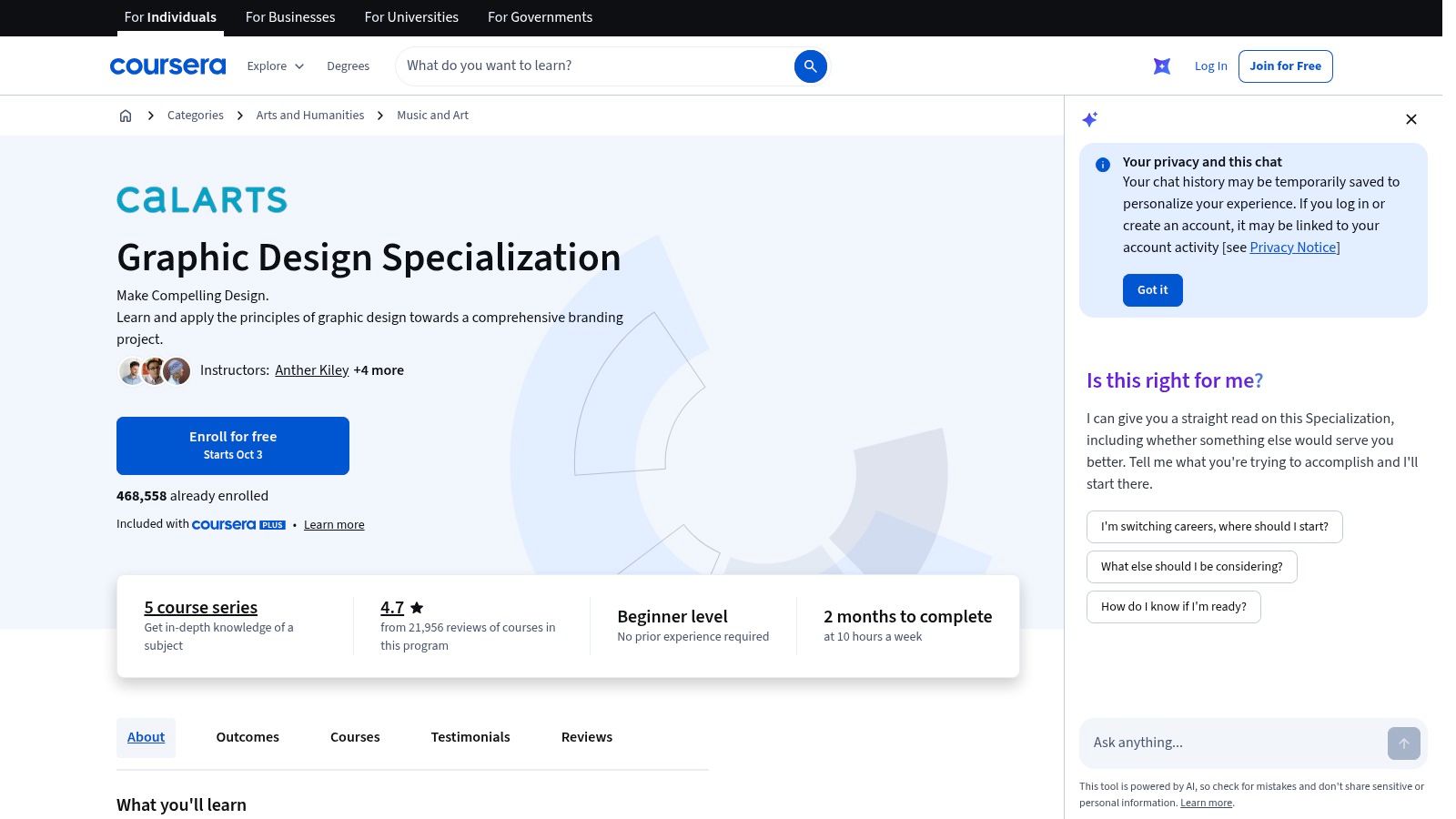Select the Reviews tab
Viewport: 1456px width, 819px height.
[587, 737]
